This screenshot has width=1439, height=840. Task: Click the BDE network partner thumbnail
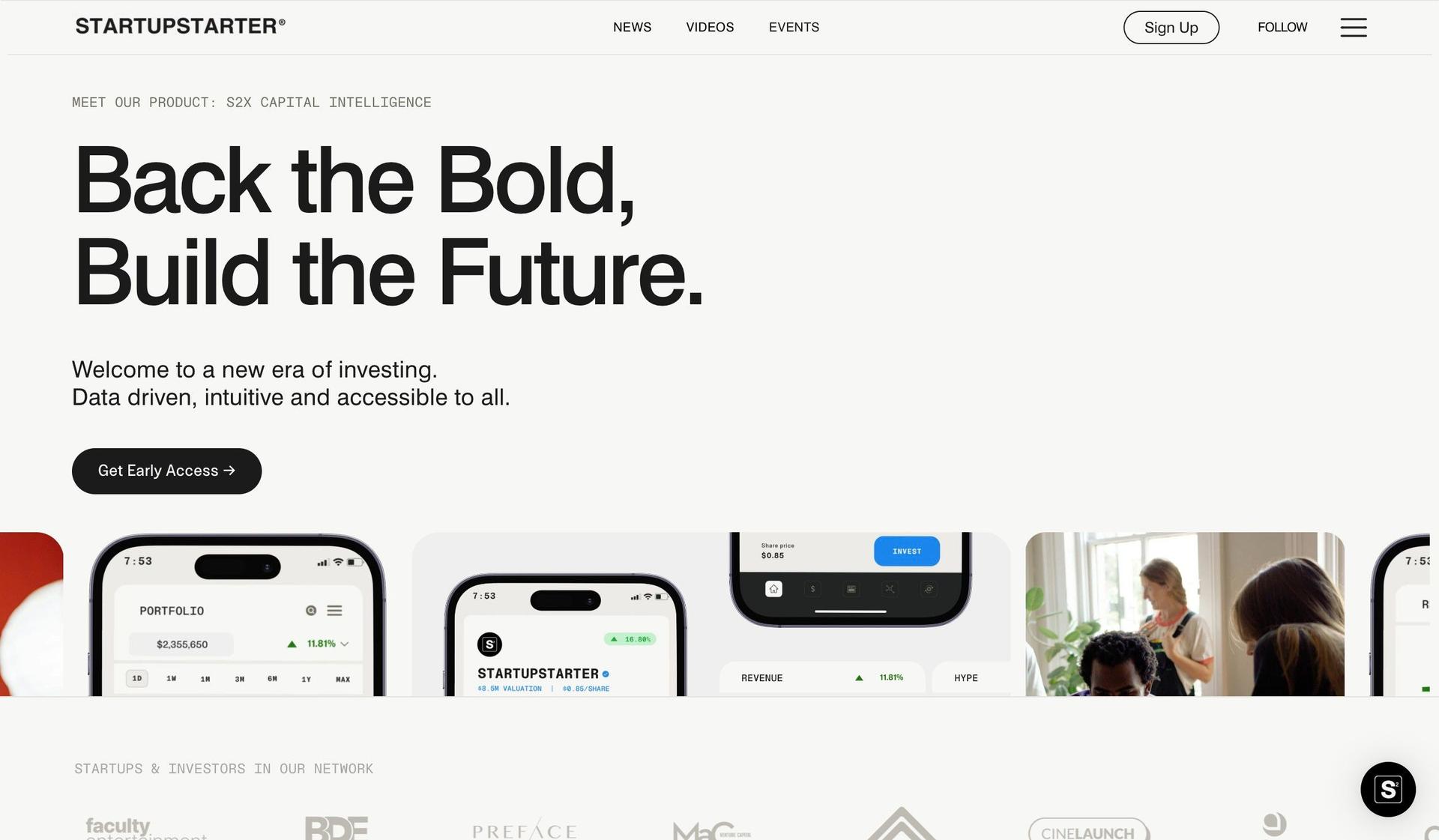tap(336, 827)
